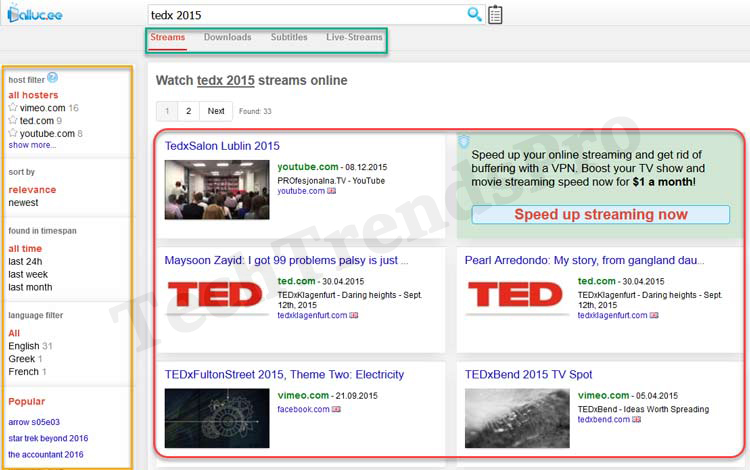Click TEDxFultonStreet video thumbnail
750x470 pixels.
217,418
